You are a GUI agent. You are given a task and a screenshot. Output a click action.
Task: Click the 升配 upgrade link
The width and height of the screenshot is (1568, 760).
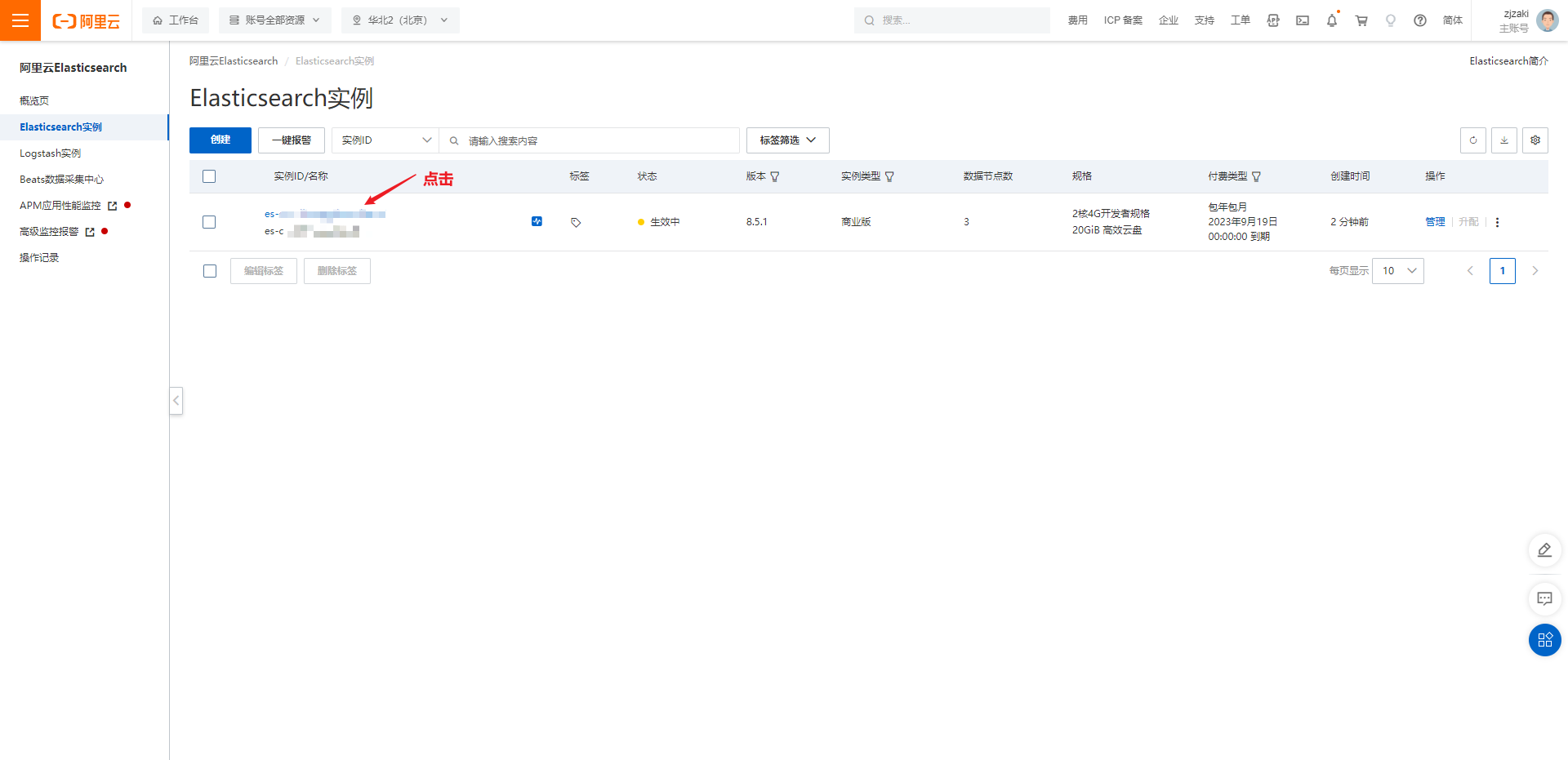(1468, 222)
